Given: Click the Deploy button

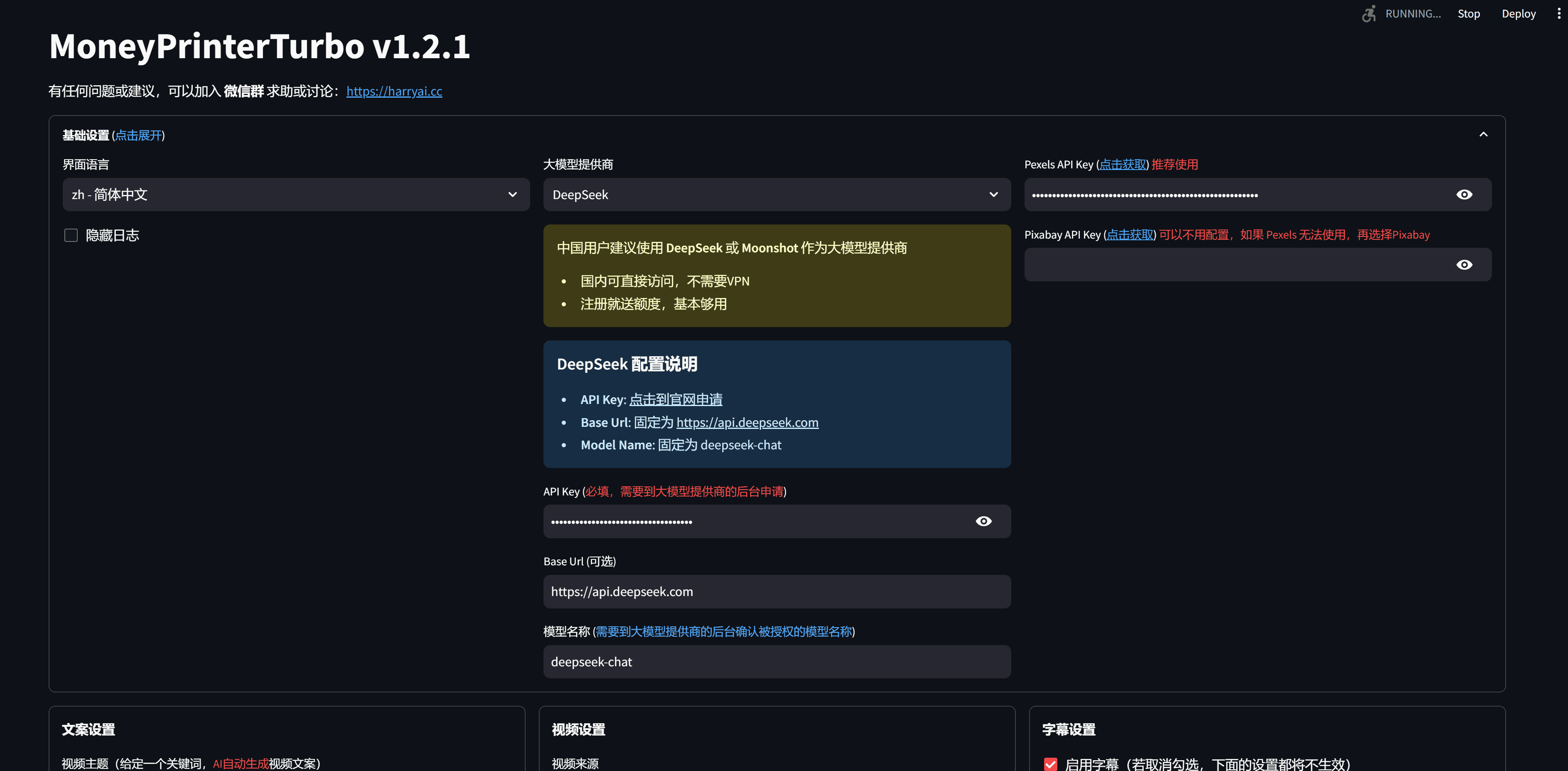Looking at the screenshot, I should coord(1518,13).
